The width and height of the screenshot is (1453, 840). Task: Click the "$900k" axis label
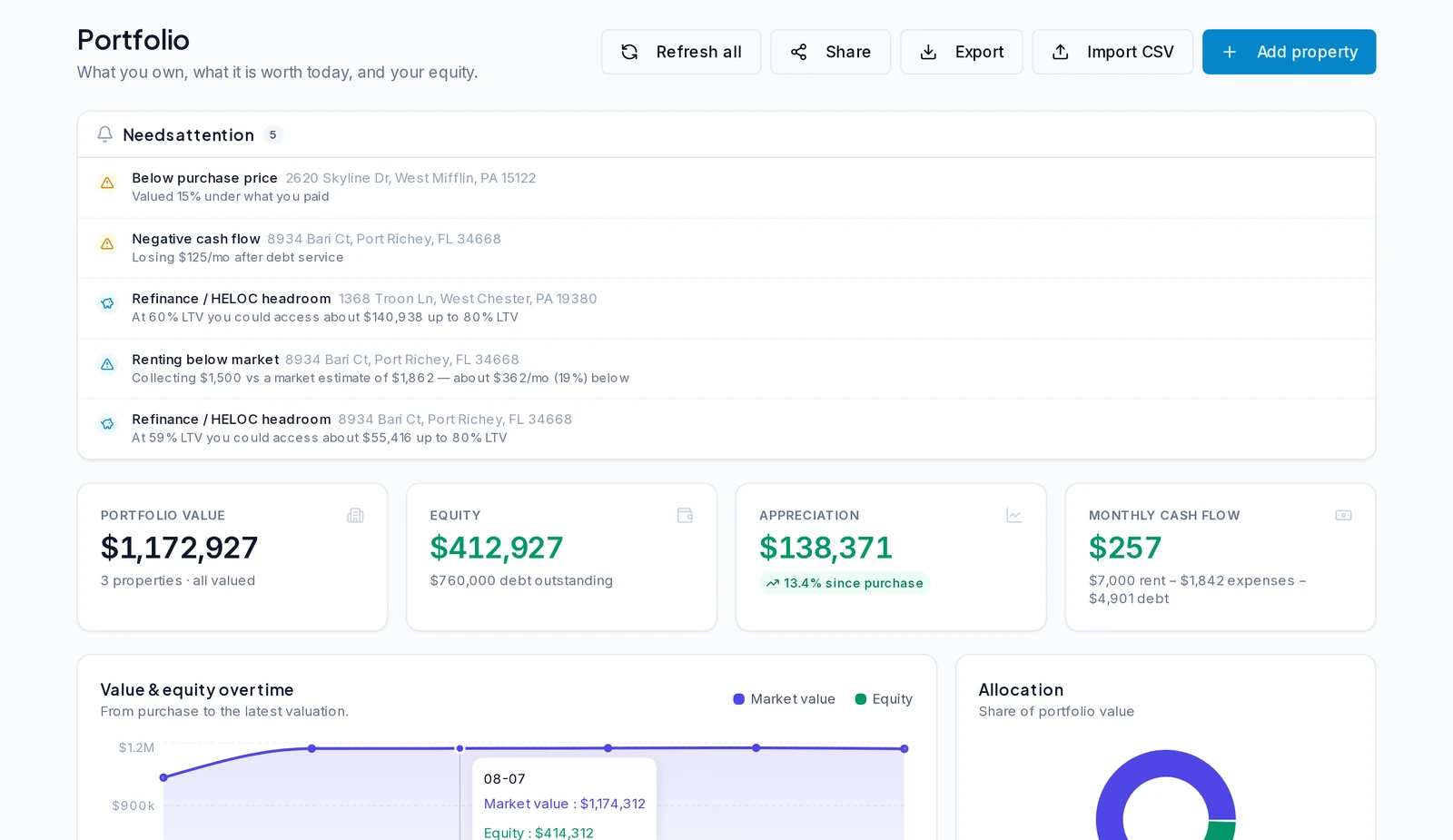tap(133, 806)
